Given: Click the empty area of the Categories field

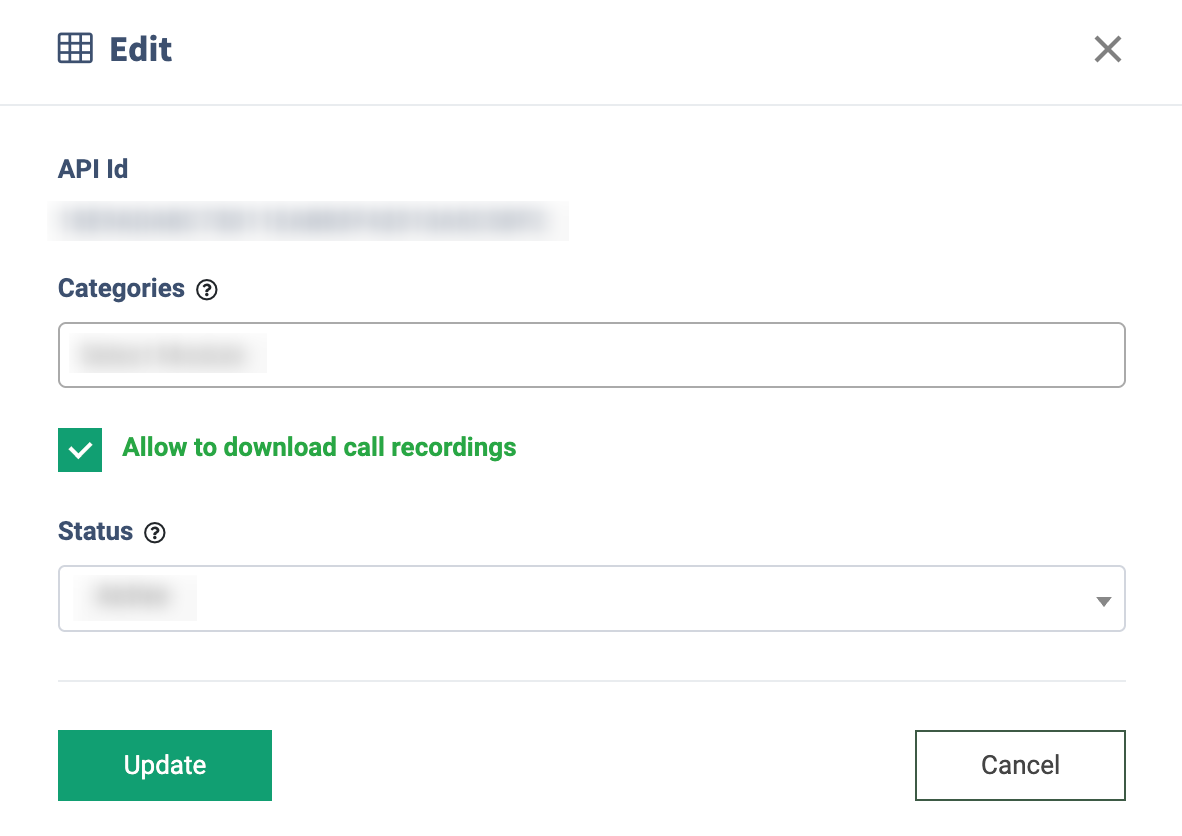Looking at the screenshot, I should coord(694,355).
